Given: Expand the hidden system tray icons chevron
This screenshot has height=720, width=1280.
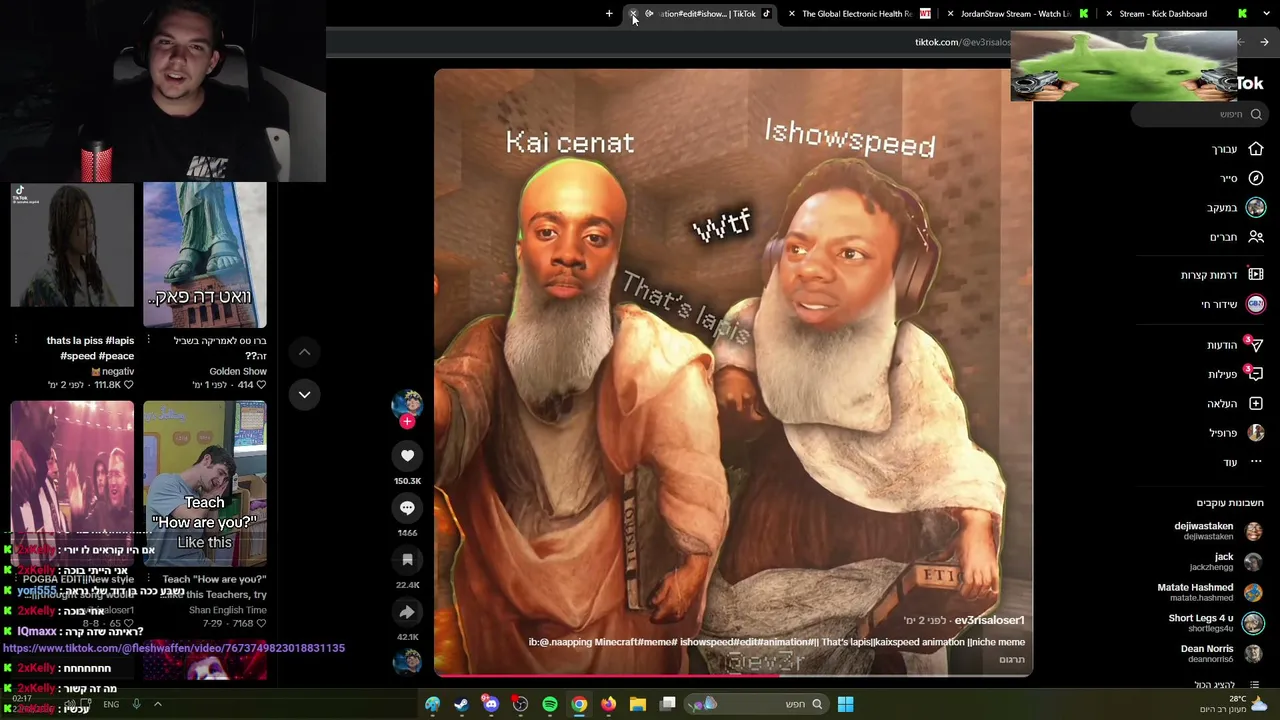Looking at the screenshot, I should pyautogui.click(x=157, y=704).
